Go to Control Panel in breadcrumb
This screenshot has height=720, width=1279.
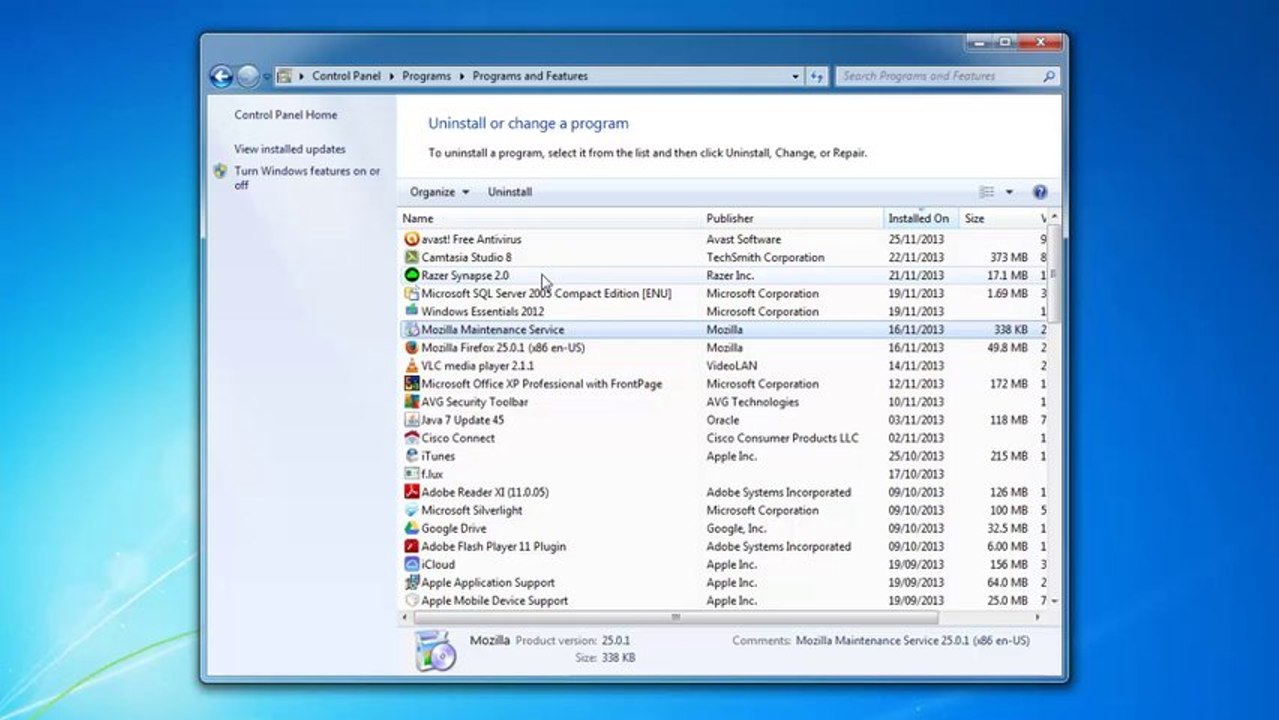[x=346, y=76]
